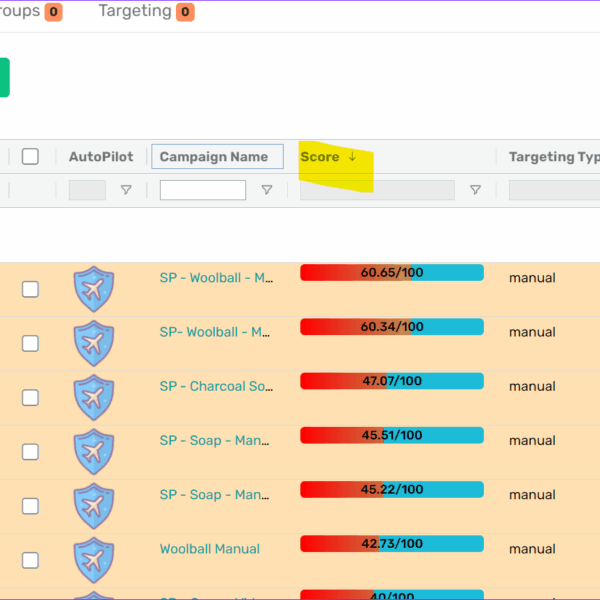This screenshot has height=600, width=600.
Task: Check the SP - Charcoal campaign row
Action: (x=30, y=398)
